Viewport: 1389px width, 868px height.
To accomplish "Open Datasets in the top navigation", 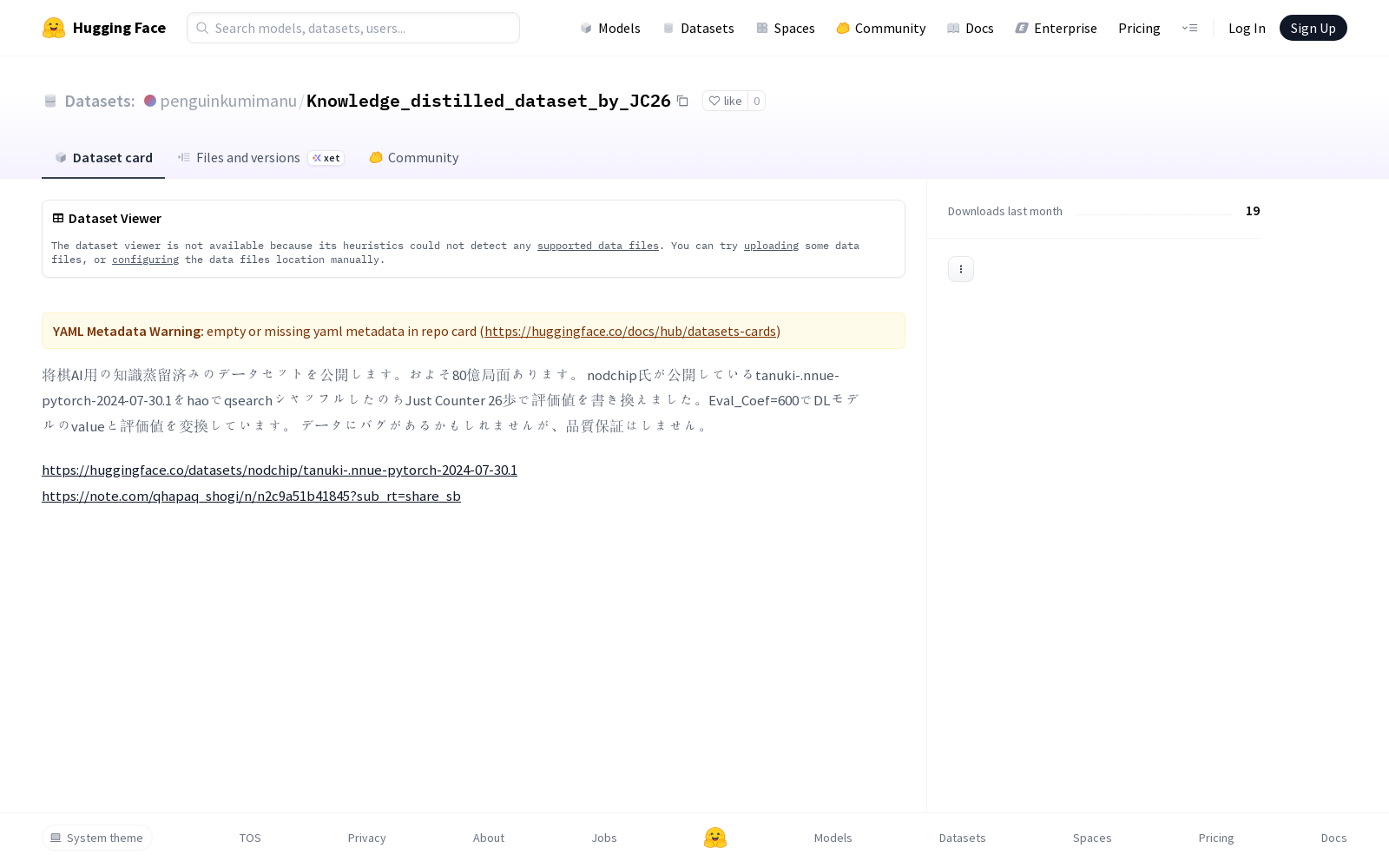I will [698, 28].
